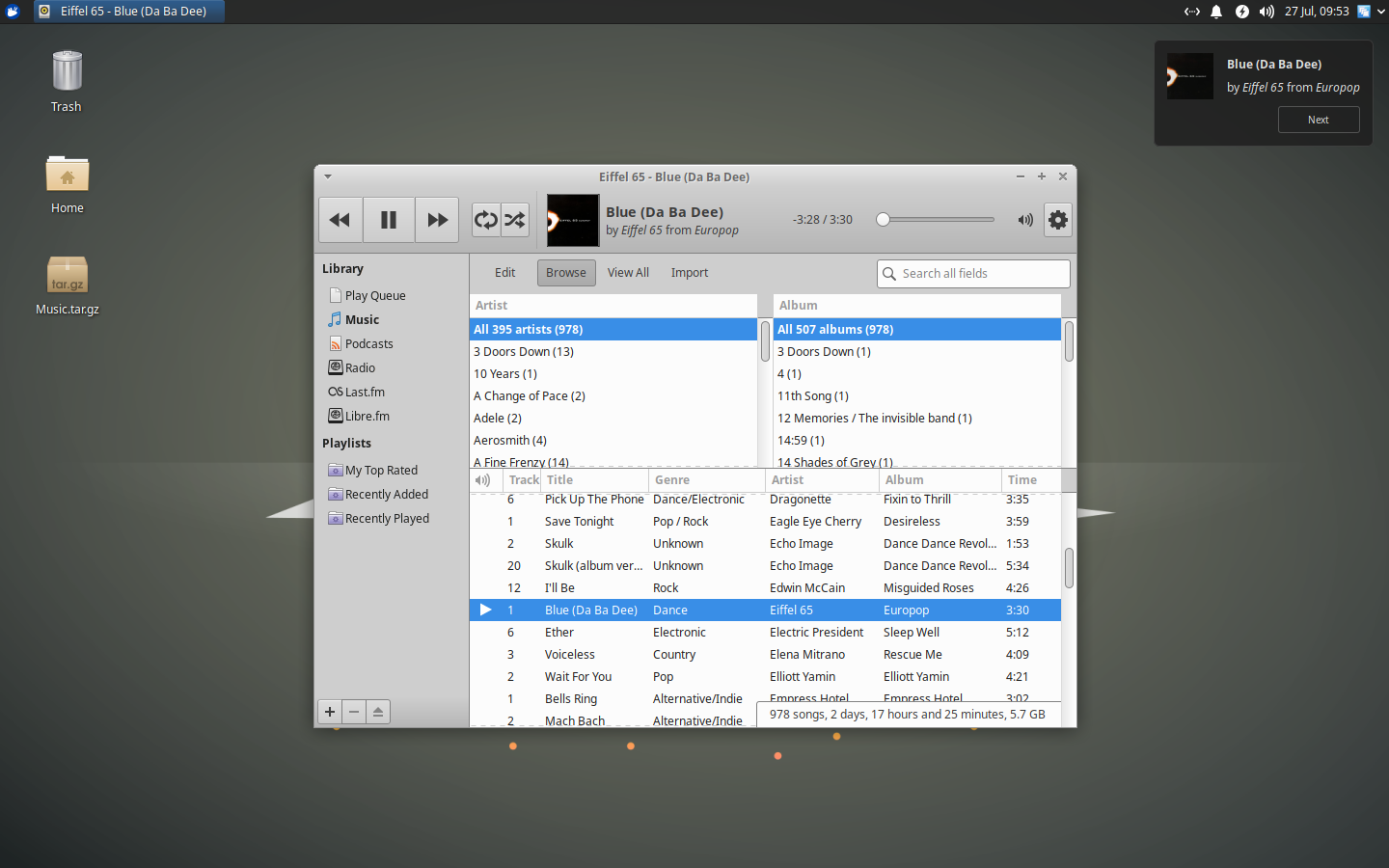This screenshot has height=868, width=1389.
Task: Open the Edit menu
Action: coord(504,272)
